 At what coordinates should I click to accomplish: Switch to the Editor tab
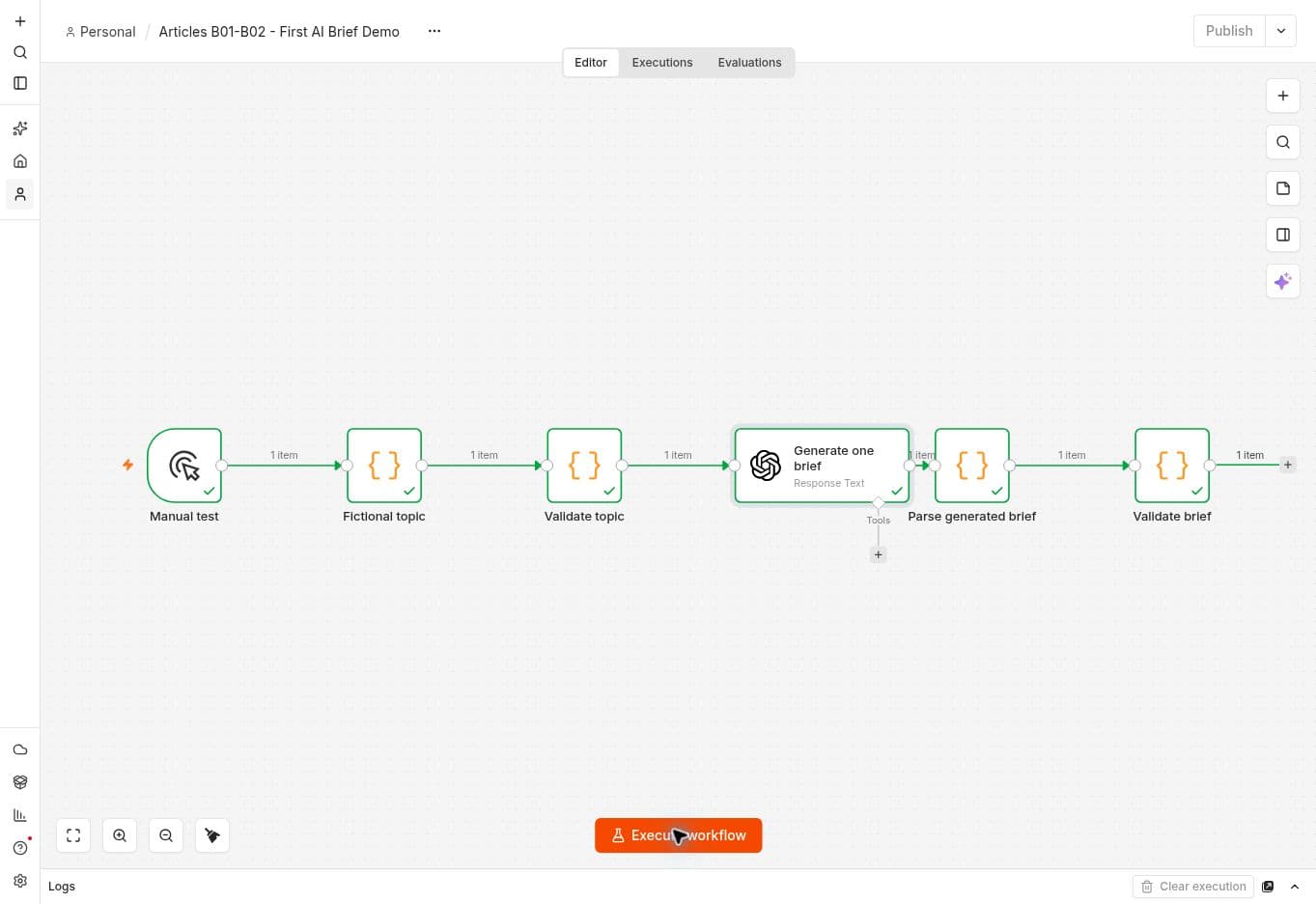pos(591,63)
